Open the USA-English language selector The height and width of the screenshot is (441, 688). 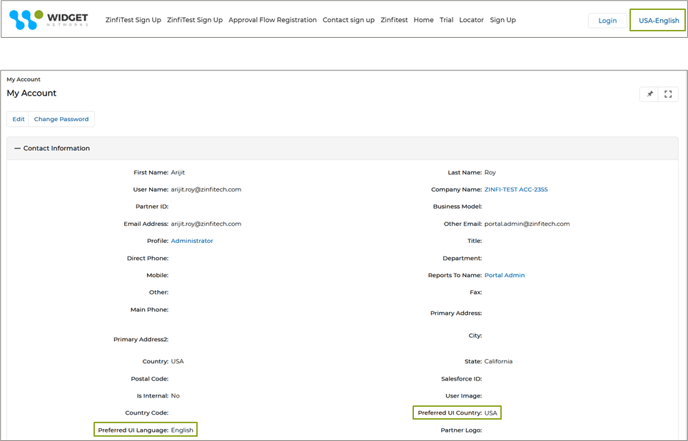pyautogui.click(x=658, y=20)
